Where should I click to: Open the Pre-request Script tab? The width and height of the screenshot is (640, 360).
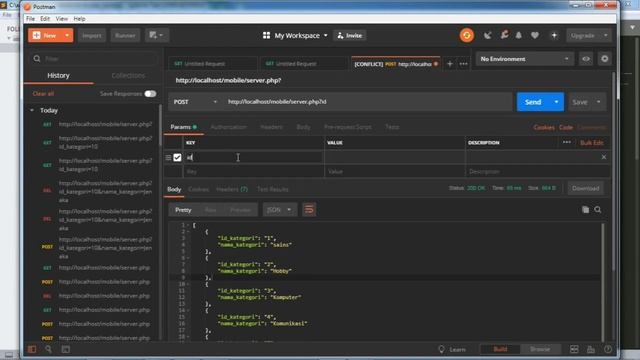point(348,127)
